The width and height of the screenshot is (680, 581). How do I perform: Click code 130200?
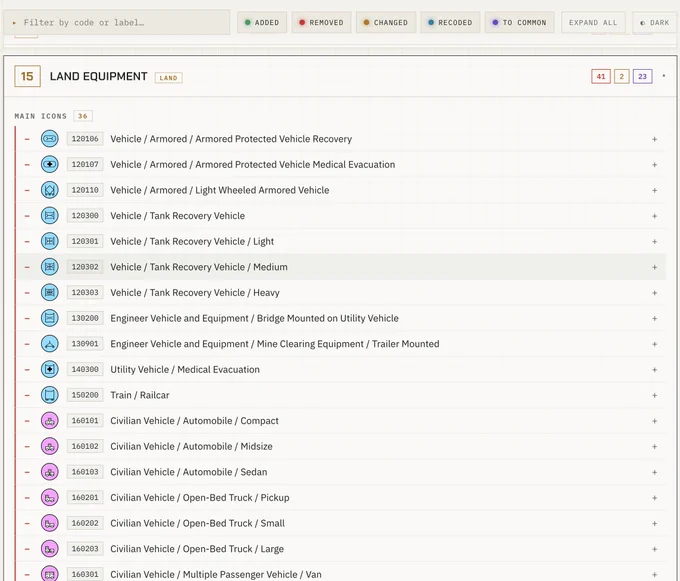[x=85, y=318]
